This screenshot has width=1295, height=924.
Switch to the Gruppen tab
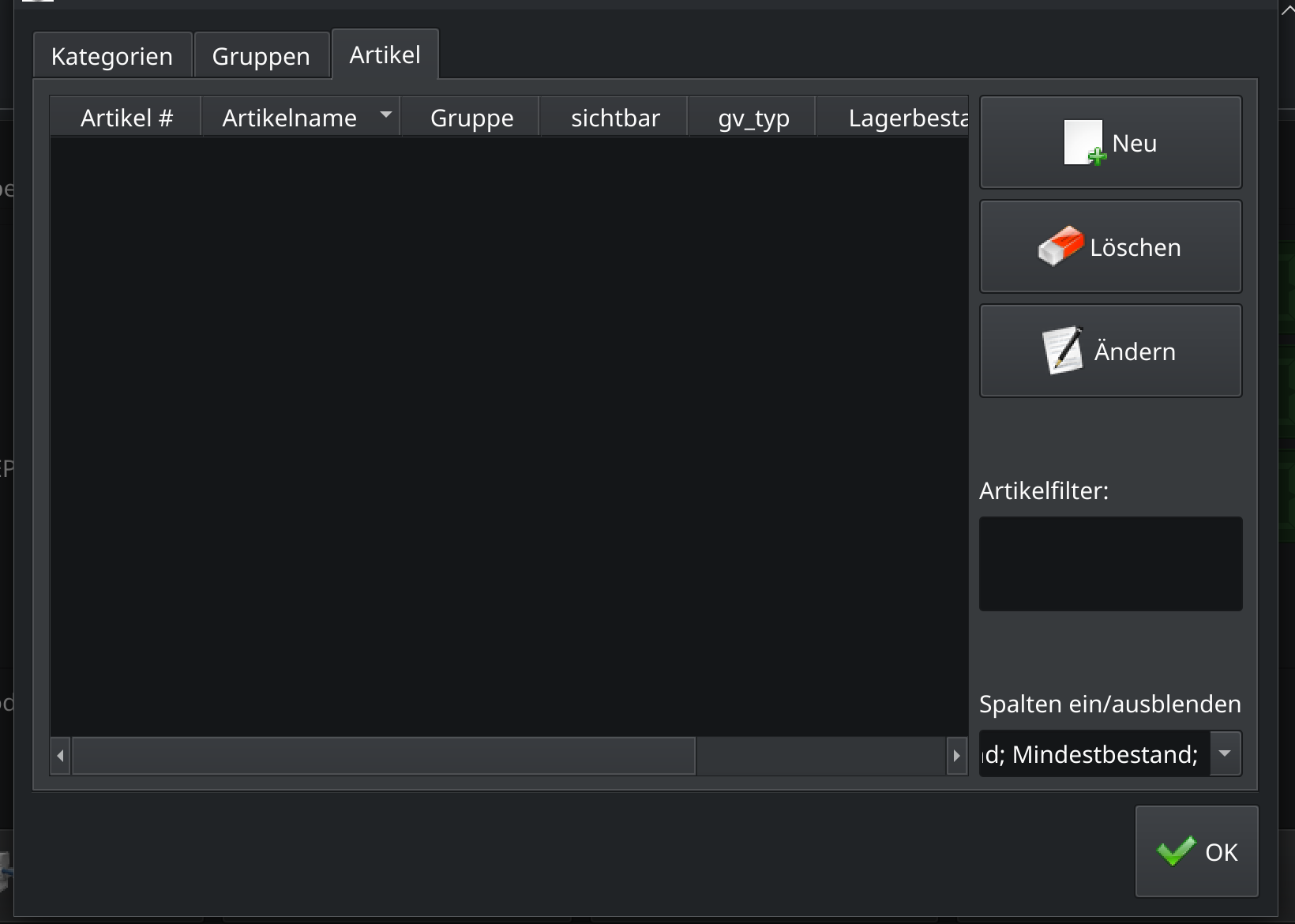pos(261,55)
